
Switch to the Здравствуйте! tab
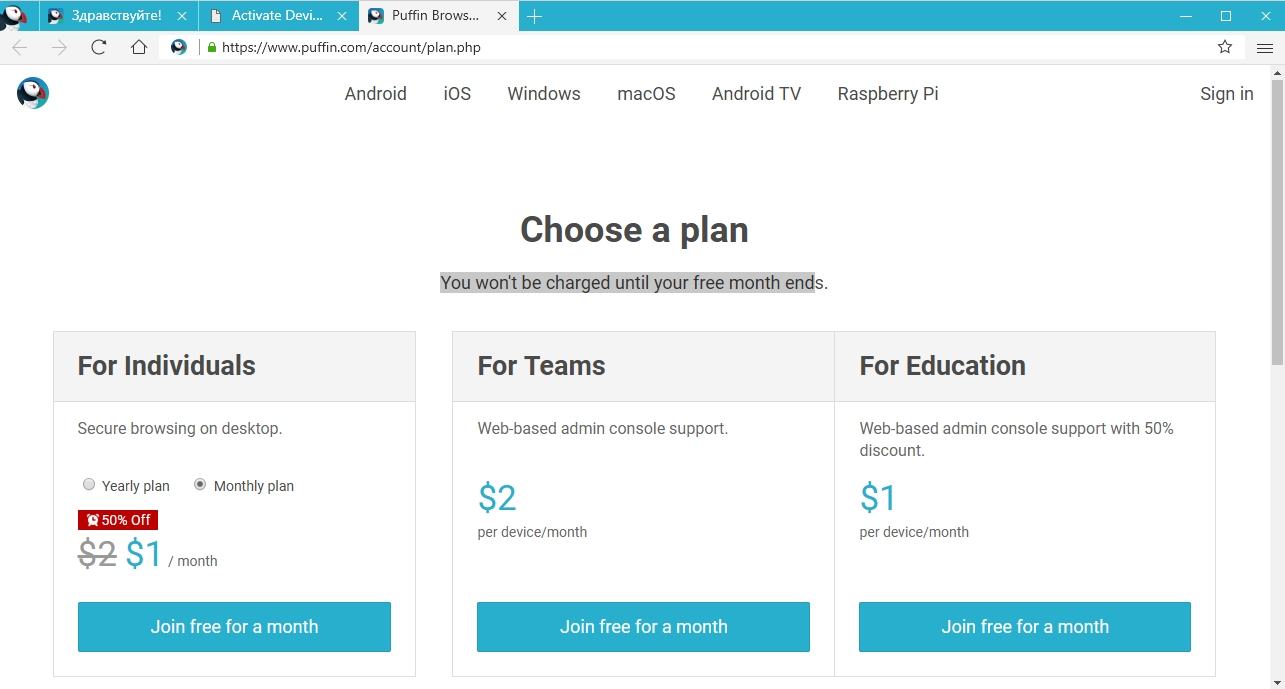[116, 16]
